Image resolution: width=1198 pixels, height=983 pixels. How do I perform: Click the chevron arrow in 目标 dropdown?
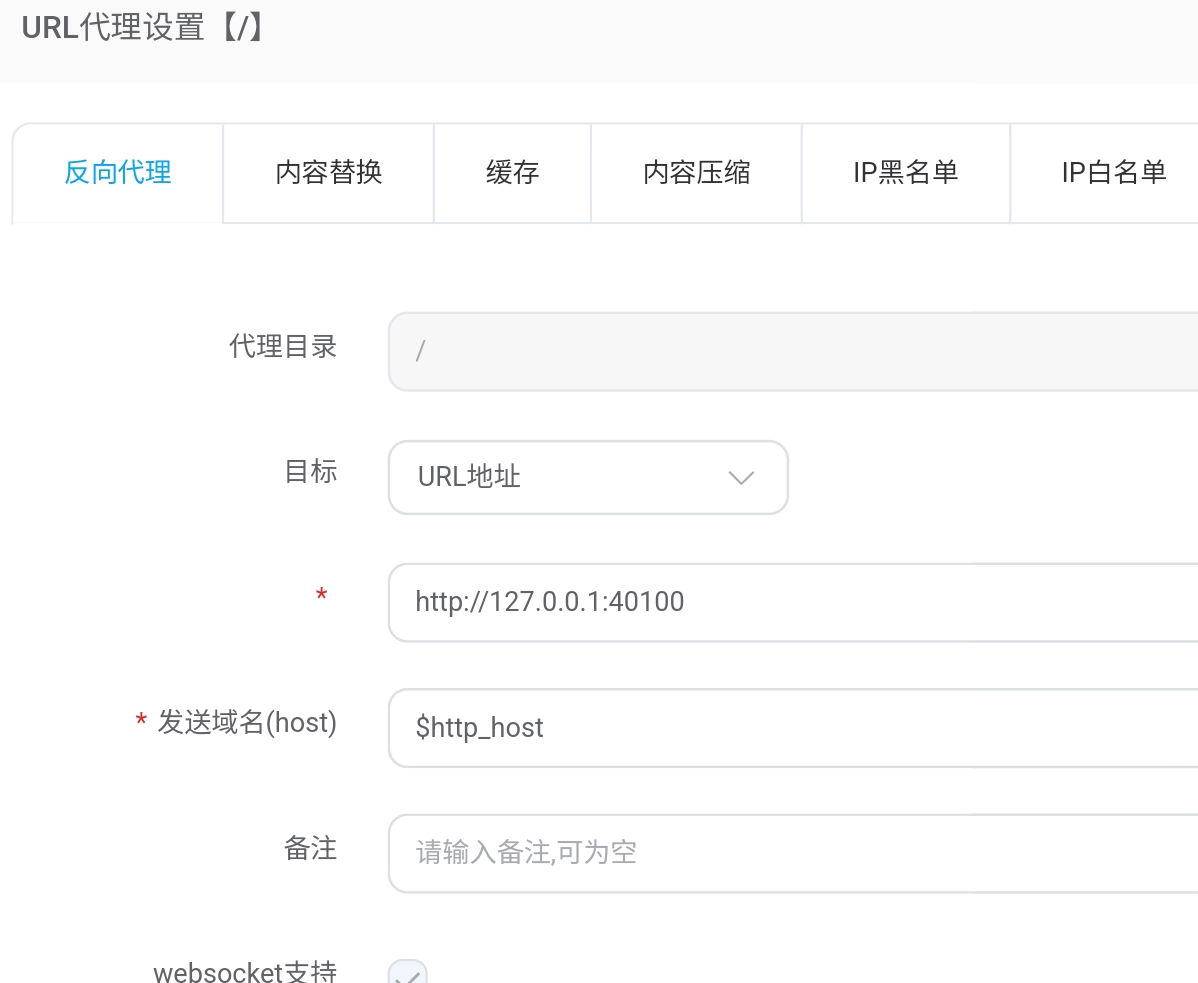741,478
